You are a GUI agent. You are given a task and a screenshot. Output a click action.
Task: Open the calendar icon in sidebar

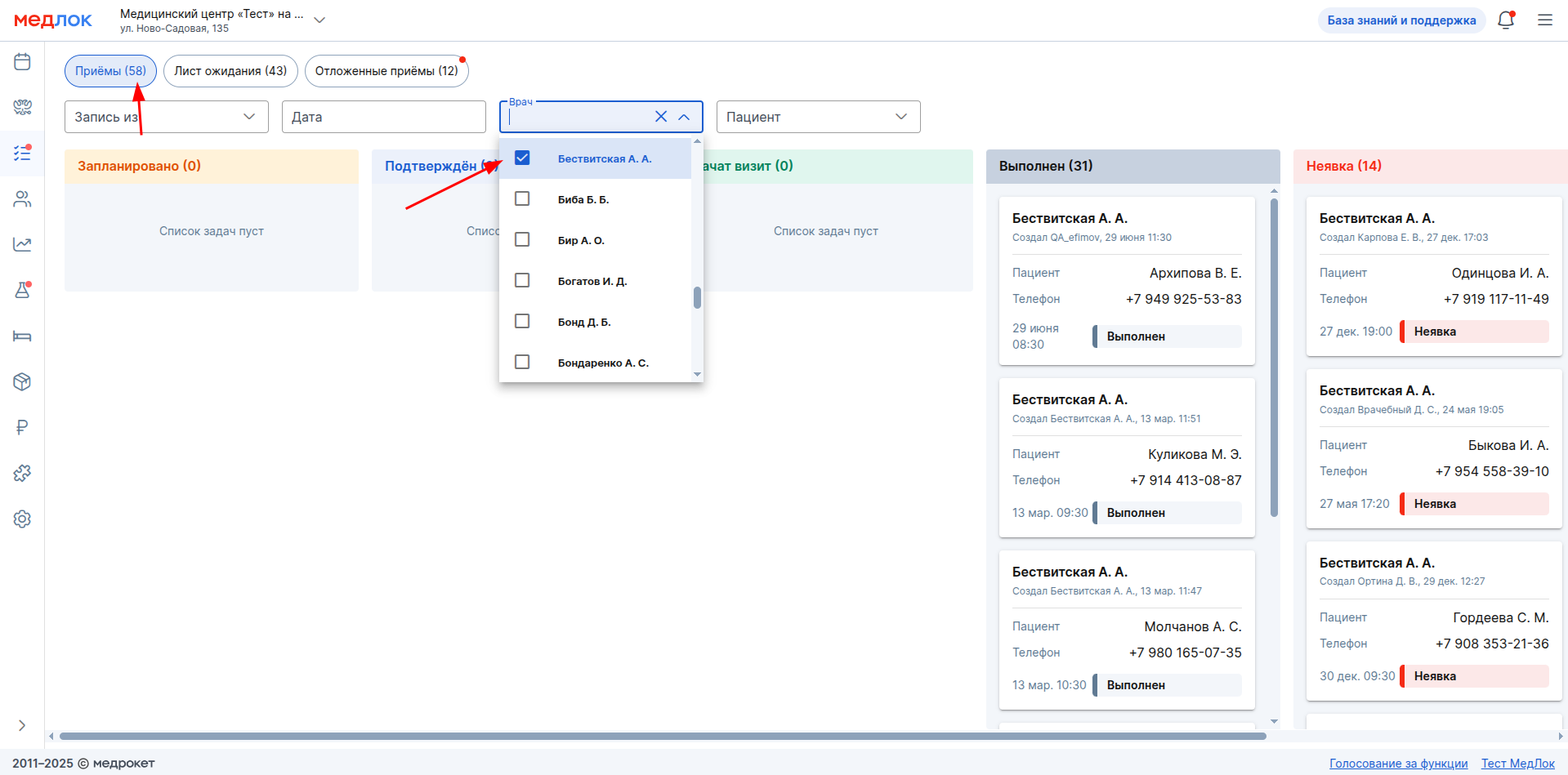(22, 62)
